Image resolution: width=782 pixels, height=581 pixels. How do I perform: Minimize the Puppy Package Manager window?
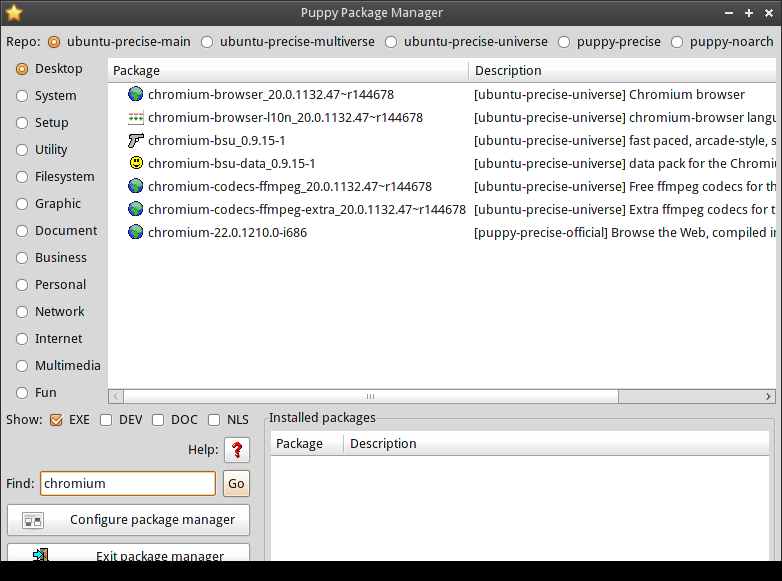729,13
